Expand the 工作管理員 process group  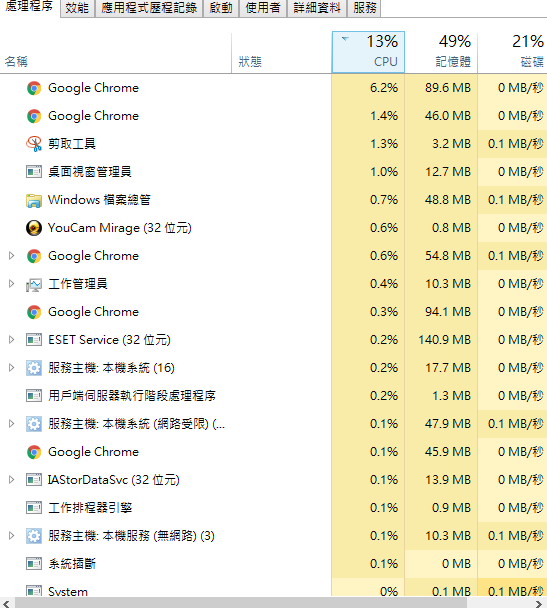[11, 283]
